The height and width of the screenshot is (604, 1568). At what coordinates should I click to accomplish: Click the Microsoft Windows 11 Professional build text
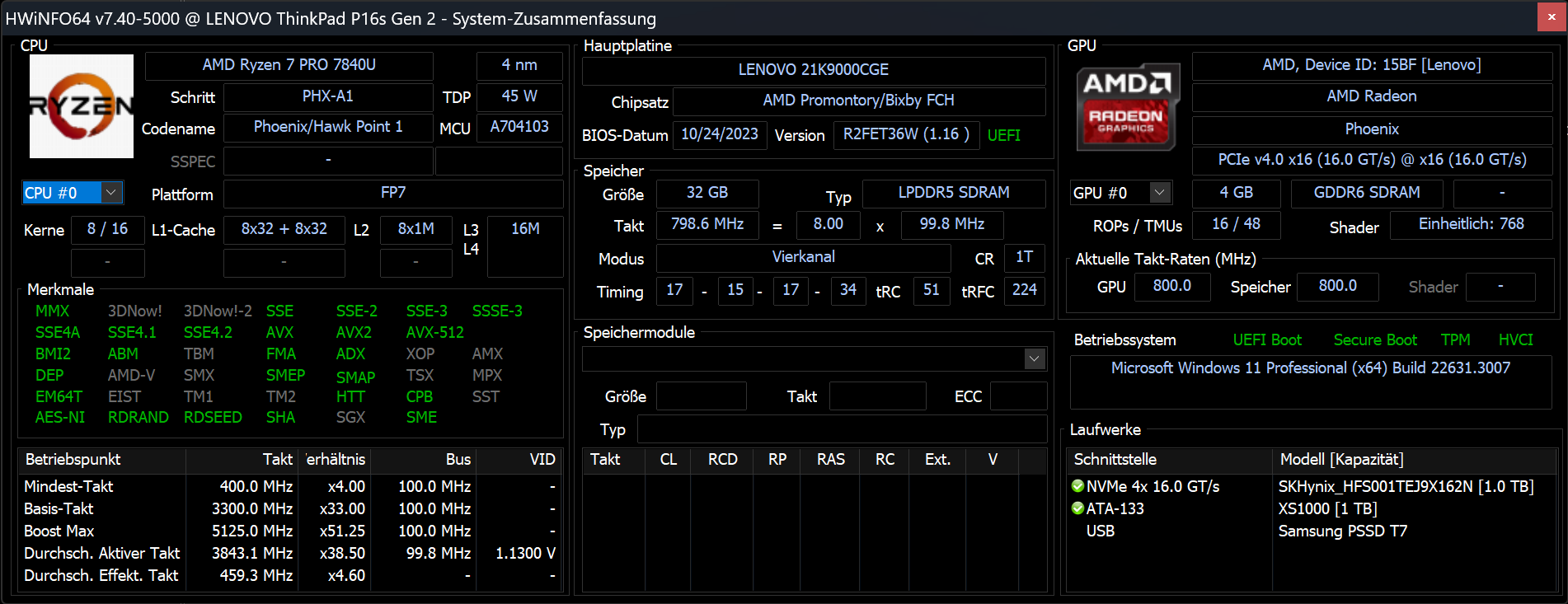coord(1311,368)
